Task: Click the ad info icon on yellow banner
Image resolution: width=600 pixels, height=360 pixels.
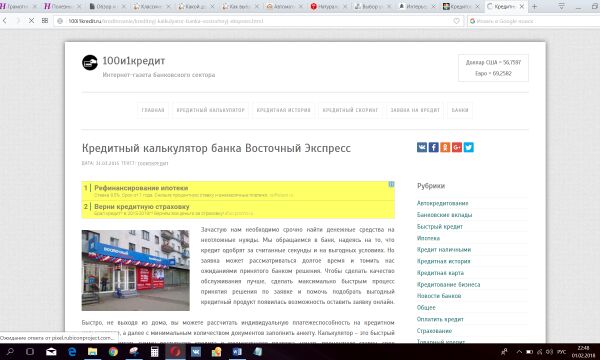Action: (x=391, y=184)
